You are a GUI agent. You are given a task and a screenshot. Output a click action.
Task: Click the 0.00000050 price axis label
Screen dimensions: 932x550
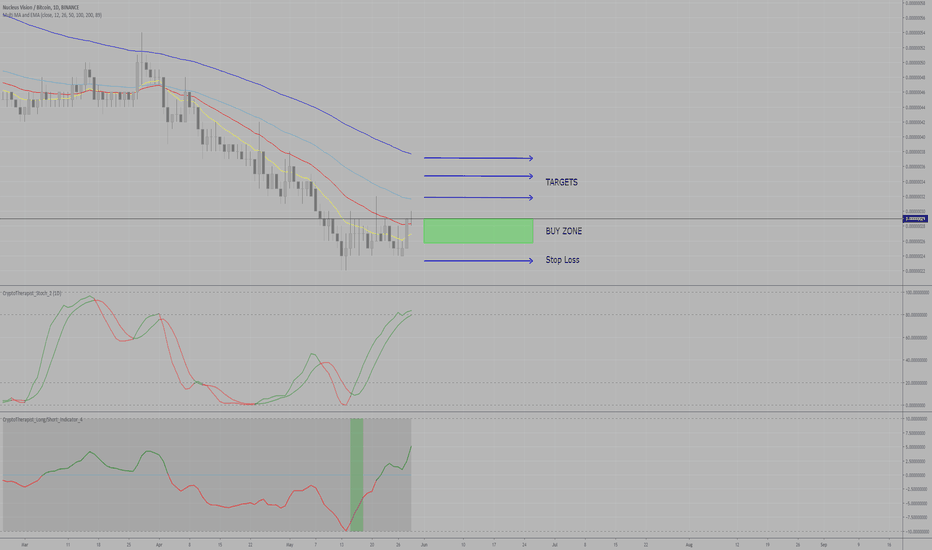[x=915, y=62]
